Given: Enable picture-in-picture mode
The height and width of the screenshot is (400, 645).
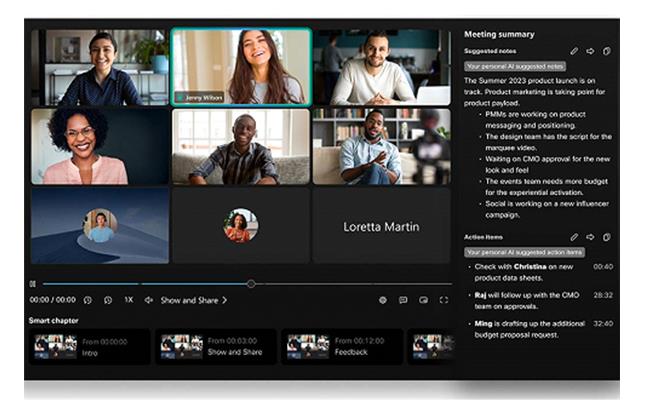Looking at the screenshot, I should tap(424, 300).
